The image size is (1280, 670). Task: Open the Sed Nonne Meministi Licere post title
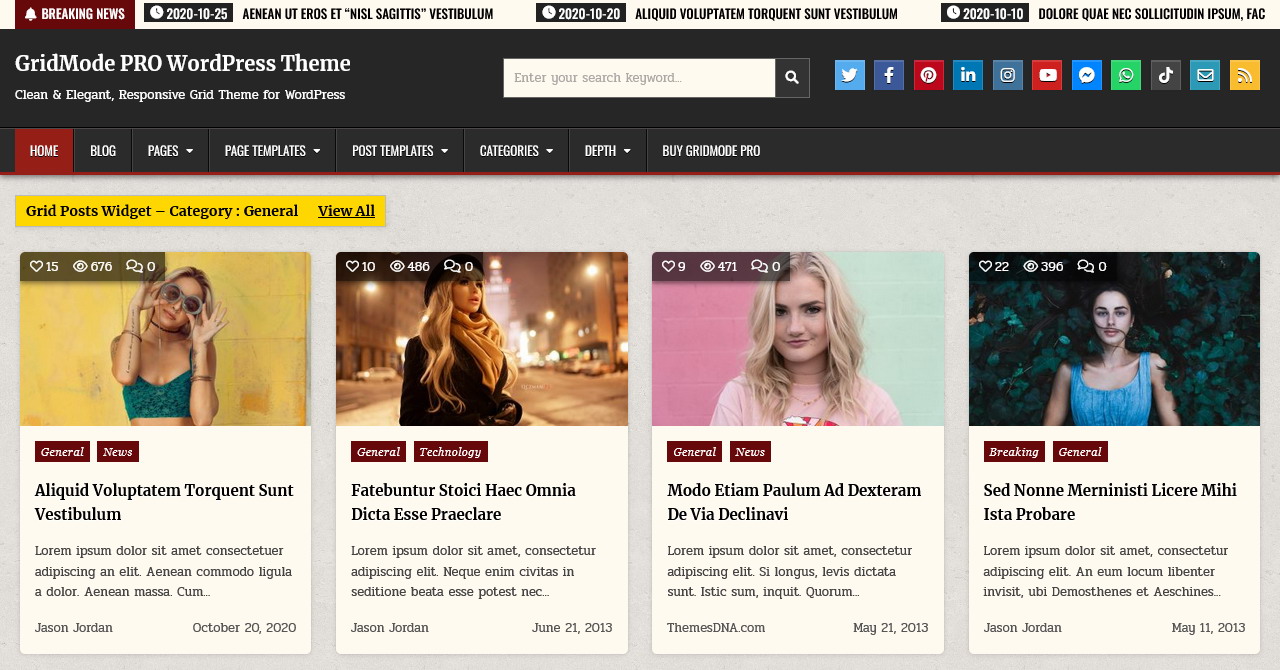1110,502
